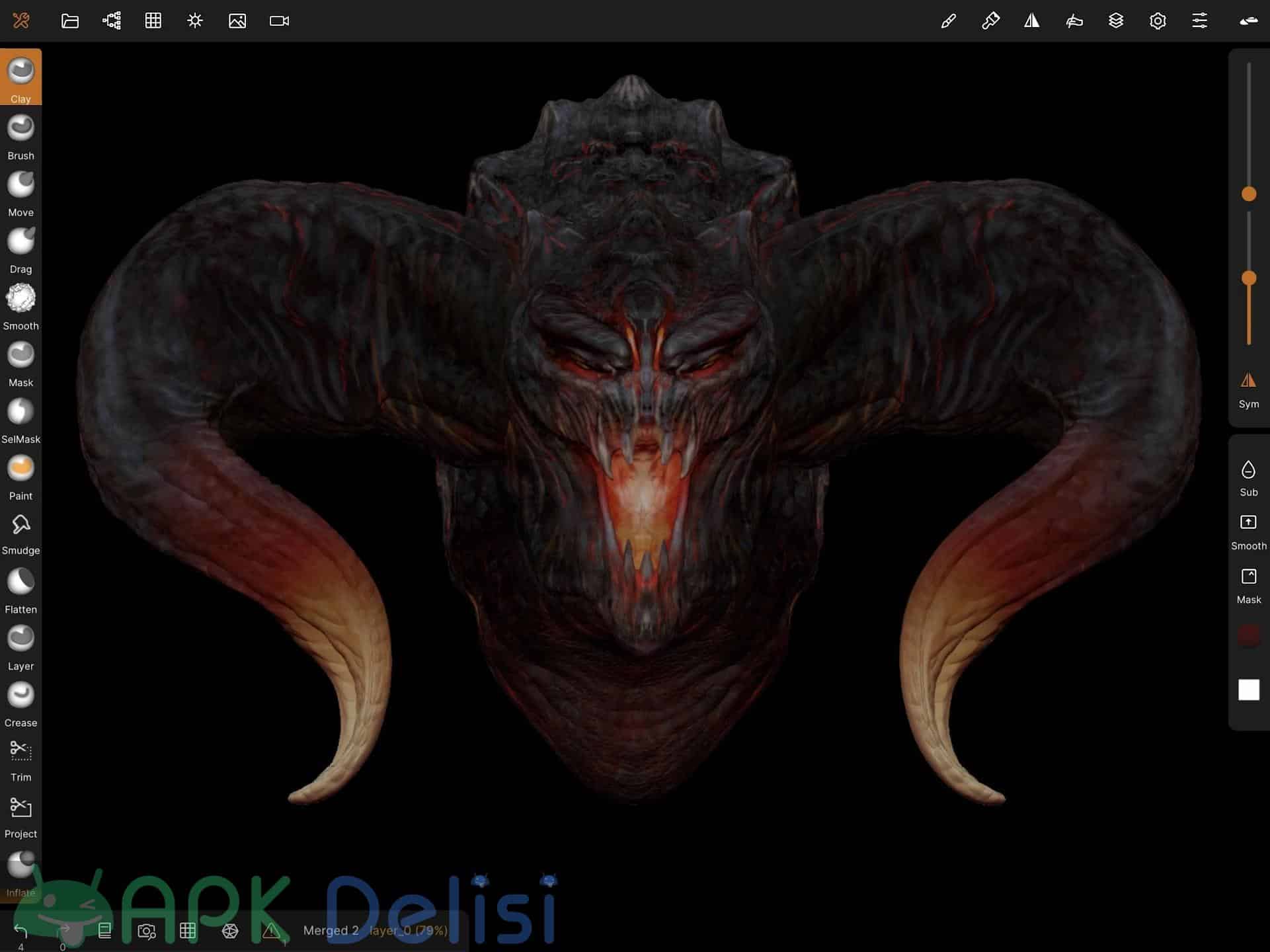Image resolution: width=1270 pixels, height=952 pixels.
Task: Open the Topology grid menu
Action: [x=153, y=21]
